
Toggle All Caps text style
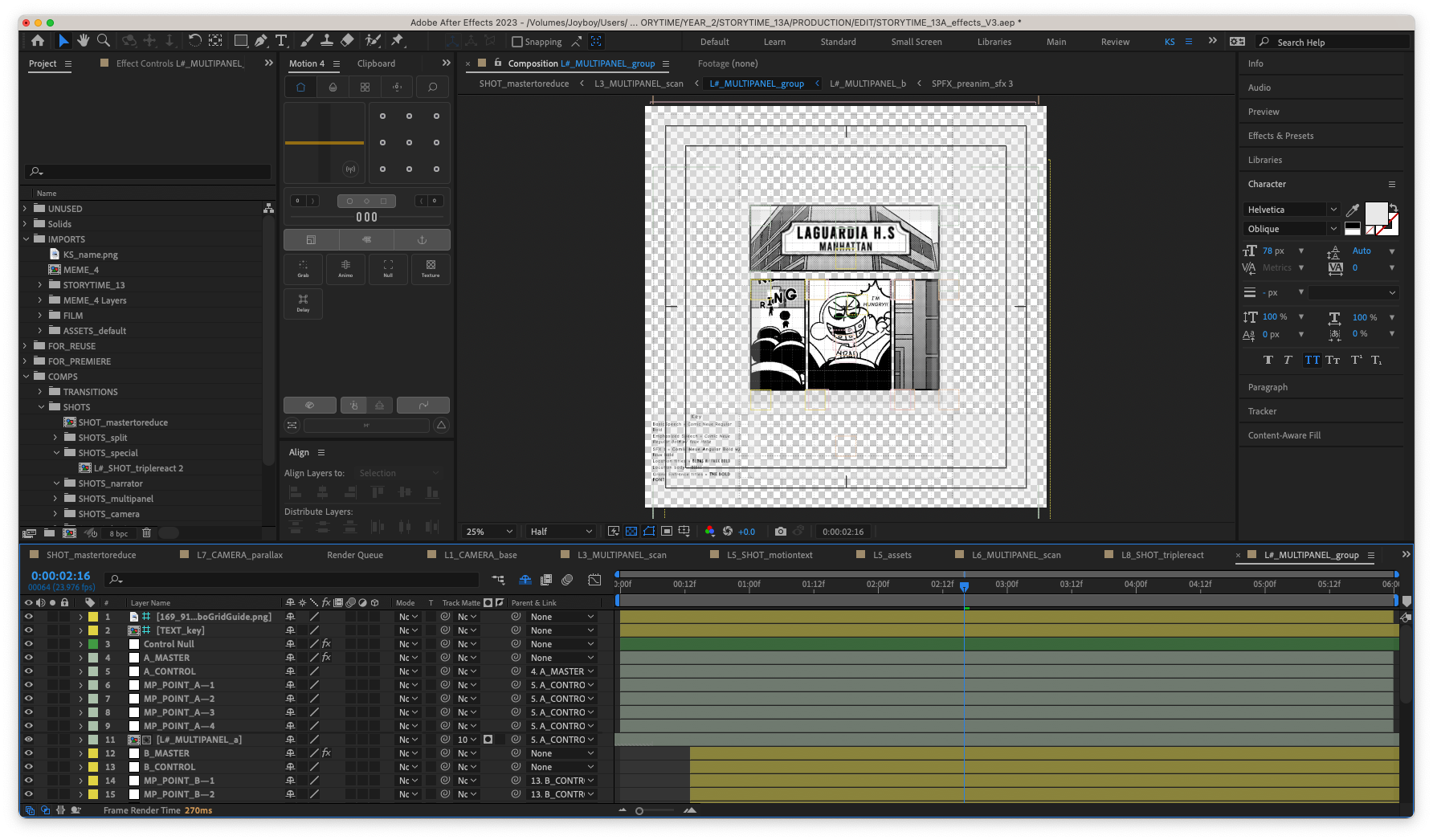[x=1312, y=361]
